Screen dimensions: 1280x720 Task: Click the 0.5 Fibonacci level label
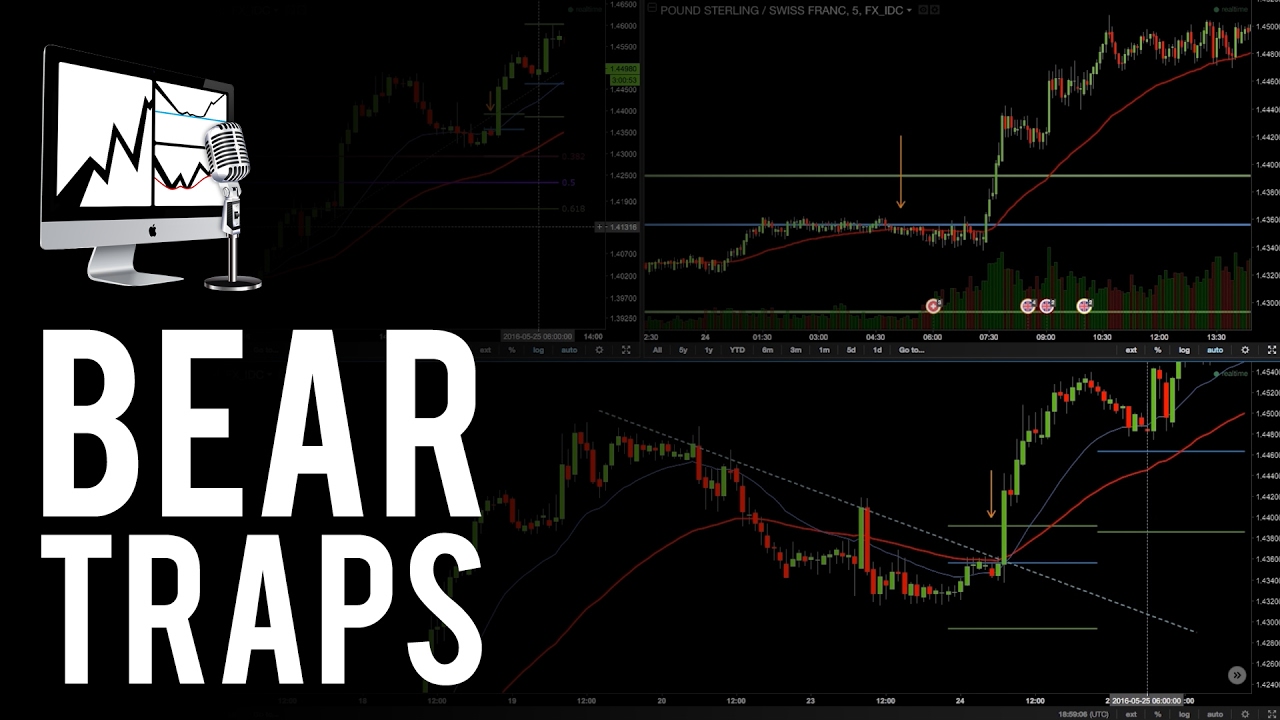568,183
